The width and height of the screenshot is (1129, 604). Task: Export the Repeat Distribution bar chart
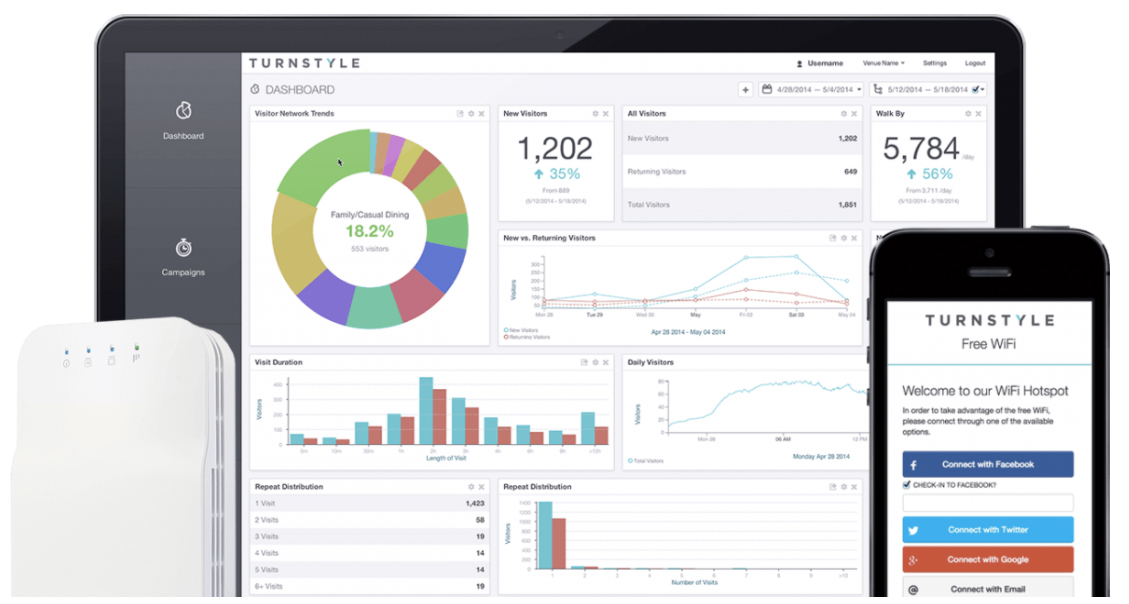[x=832, y=487]
